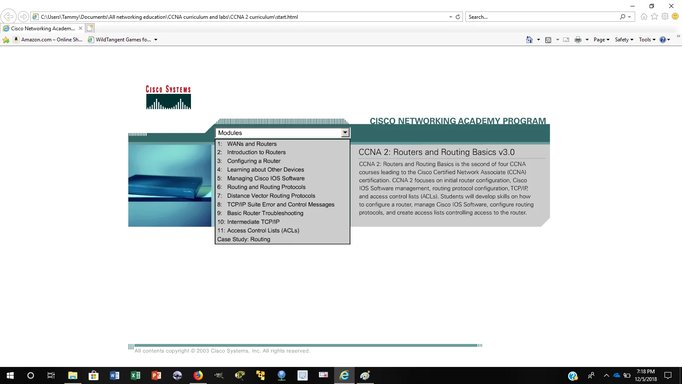Open the Modules dropdown arrow
Image resolution: width=682 pixels, height=384 pixels.
point(345,133)
